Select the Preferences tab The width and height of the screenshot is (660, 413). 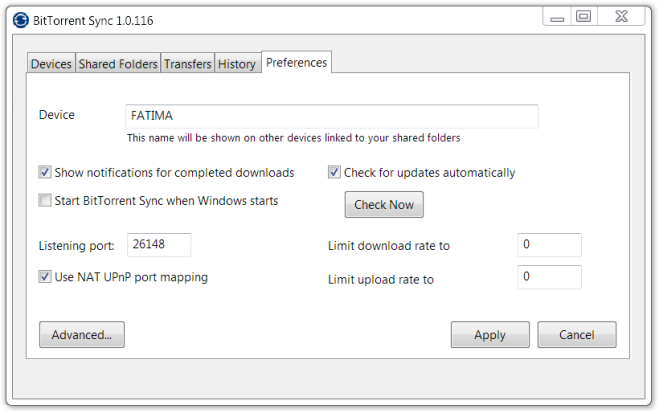tap(296, 62)
